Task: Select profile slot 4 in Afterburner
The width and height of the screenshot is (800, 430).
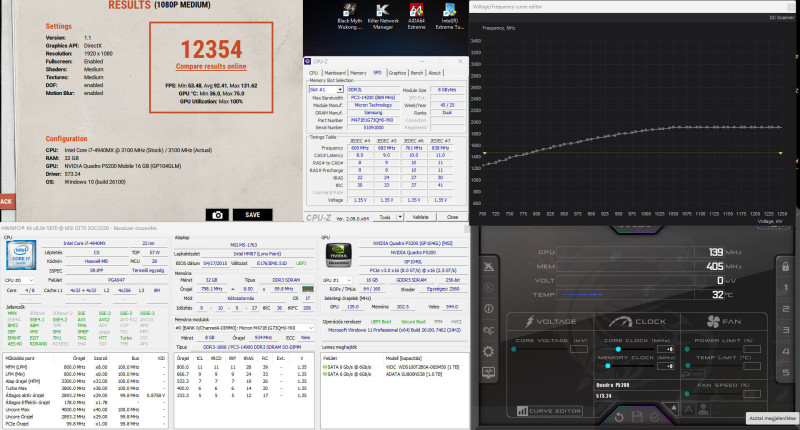Action: [x=785, y=351]
